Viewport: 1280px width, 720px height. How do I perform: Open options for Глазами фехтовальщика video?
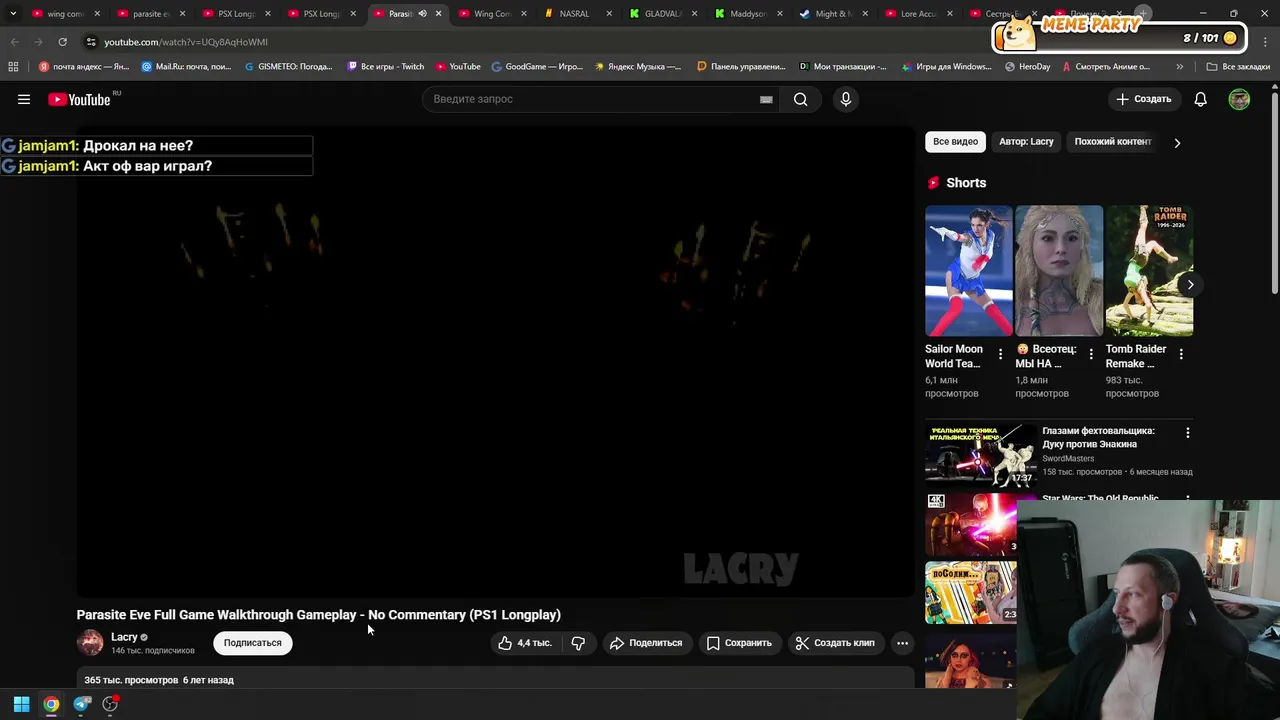[1187, 433]
